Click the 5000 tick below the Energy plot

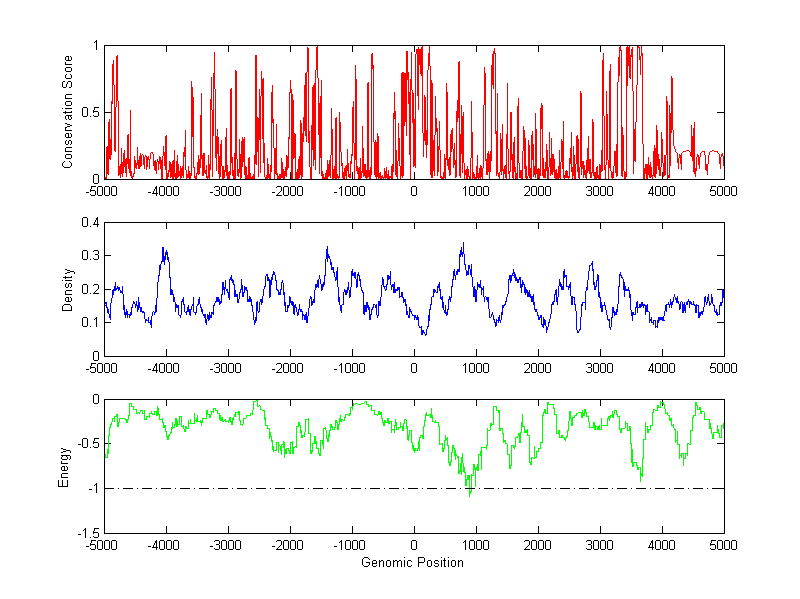723,545
